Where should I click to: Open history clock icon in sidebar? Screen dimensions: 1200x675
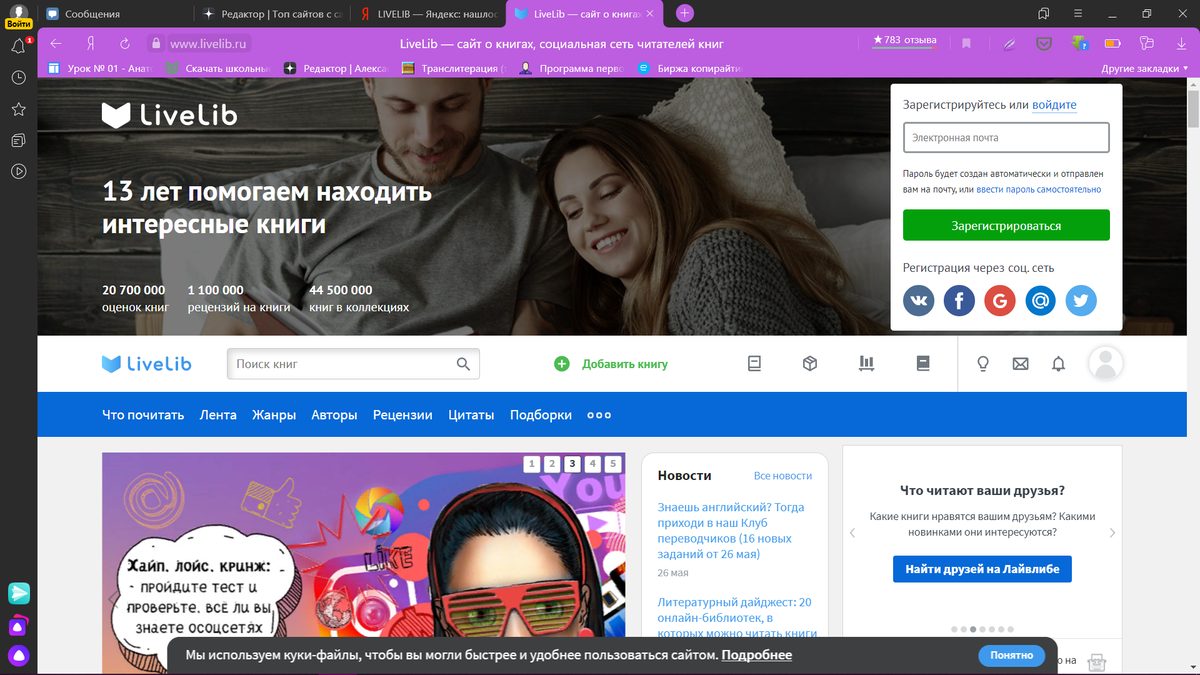click(x=18, y=77)
